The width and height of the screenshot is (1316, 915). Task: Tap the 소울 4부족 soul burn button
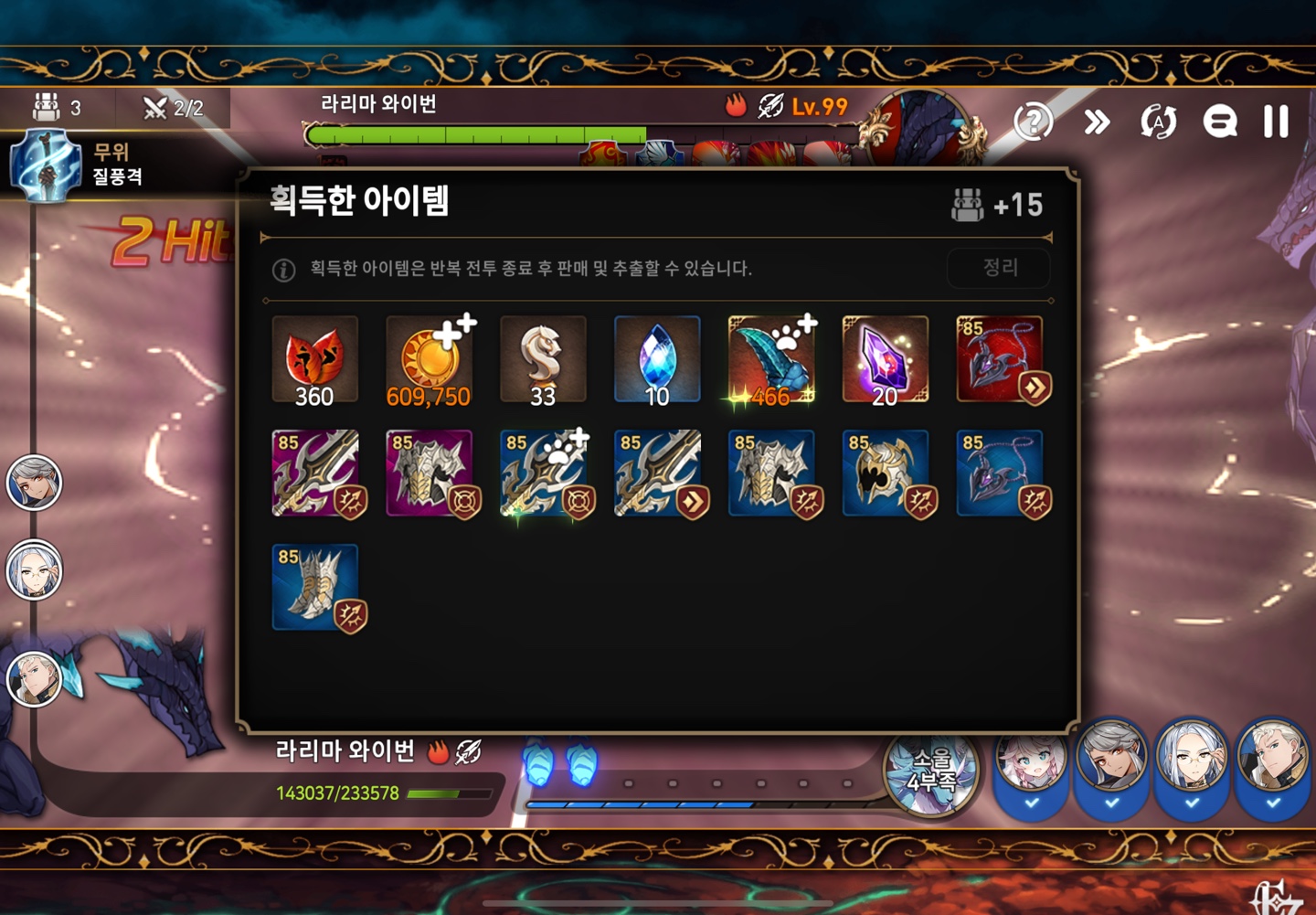(929, 771)
